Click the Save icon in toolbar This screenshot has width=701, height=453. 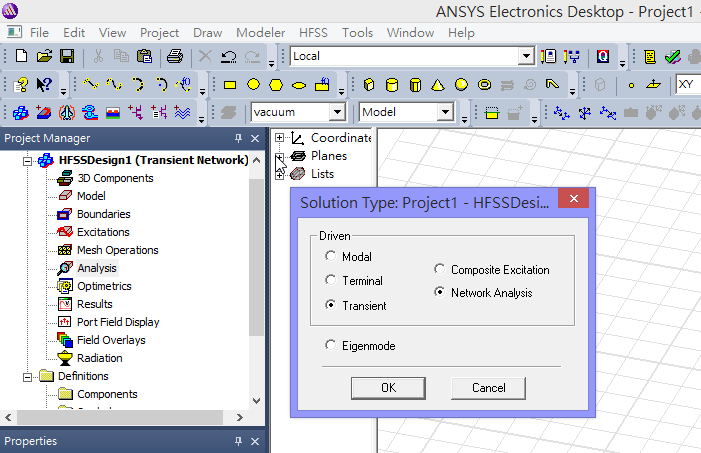pos(67,56)
